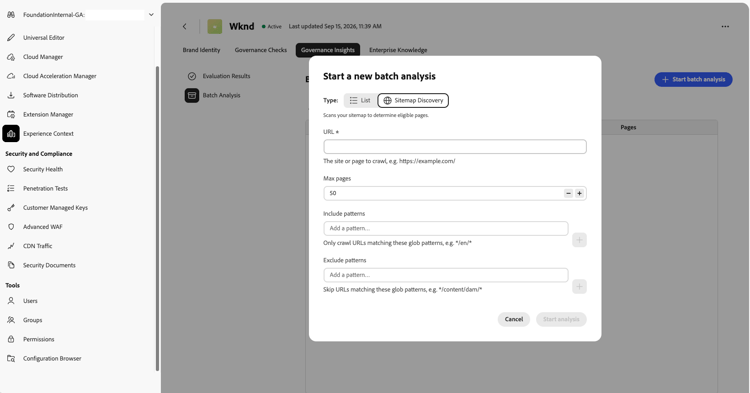750x393 pixels.
Task: Open CDN Traffic chart icon
Action: click(x=11, y=246)
